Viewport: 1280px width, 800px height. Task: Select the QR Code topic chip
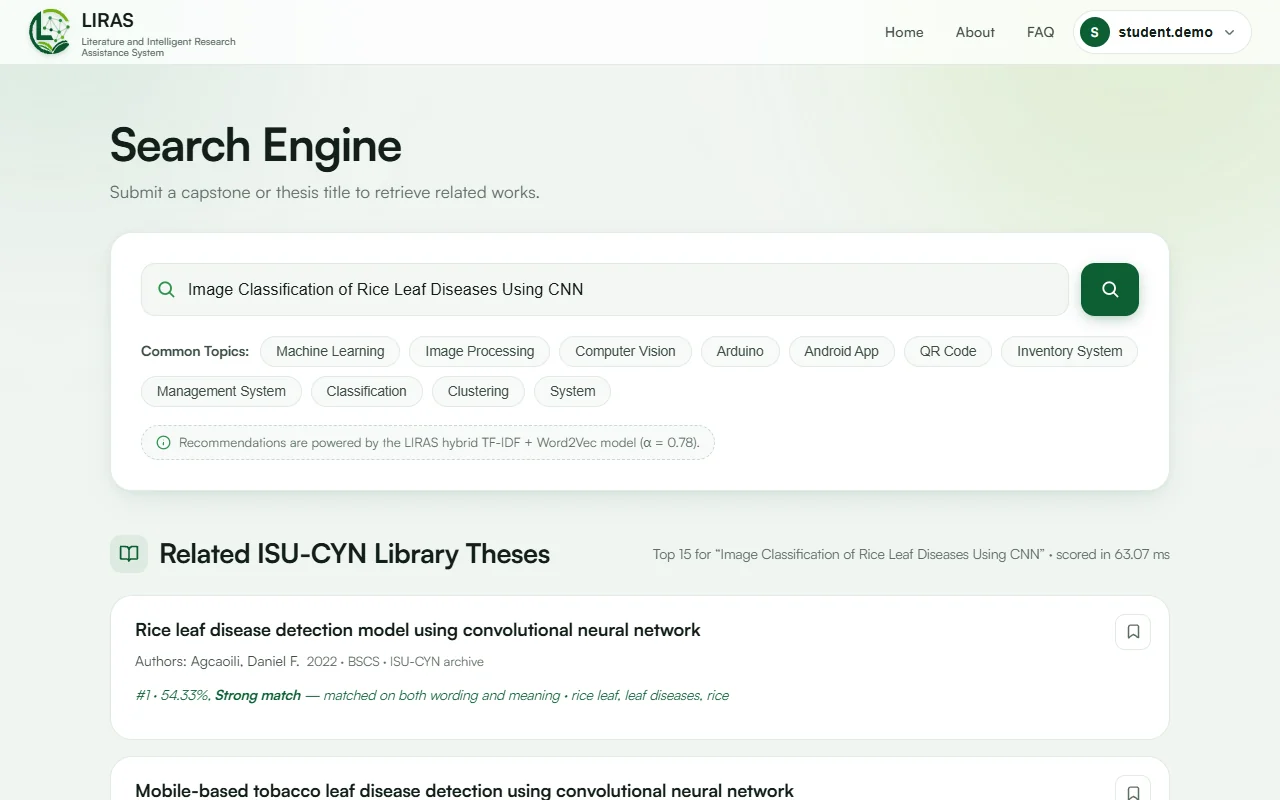(948, 351)
